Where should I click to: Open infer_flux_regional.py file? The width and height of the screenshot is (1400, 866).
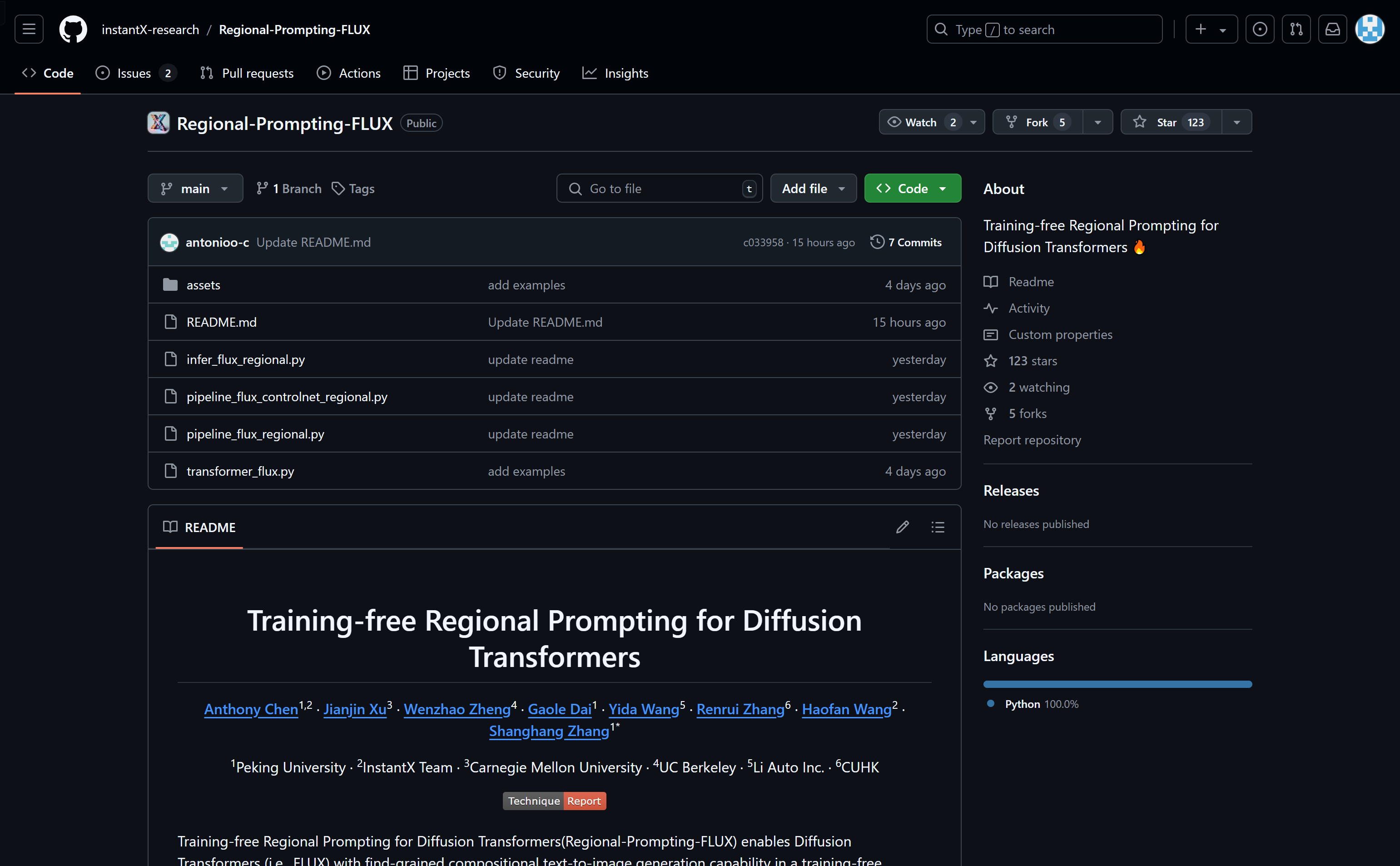coord(246,359)
